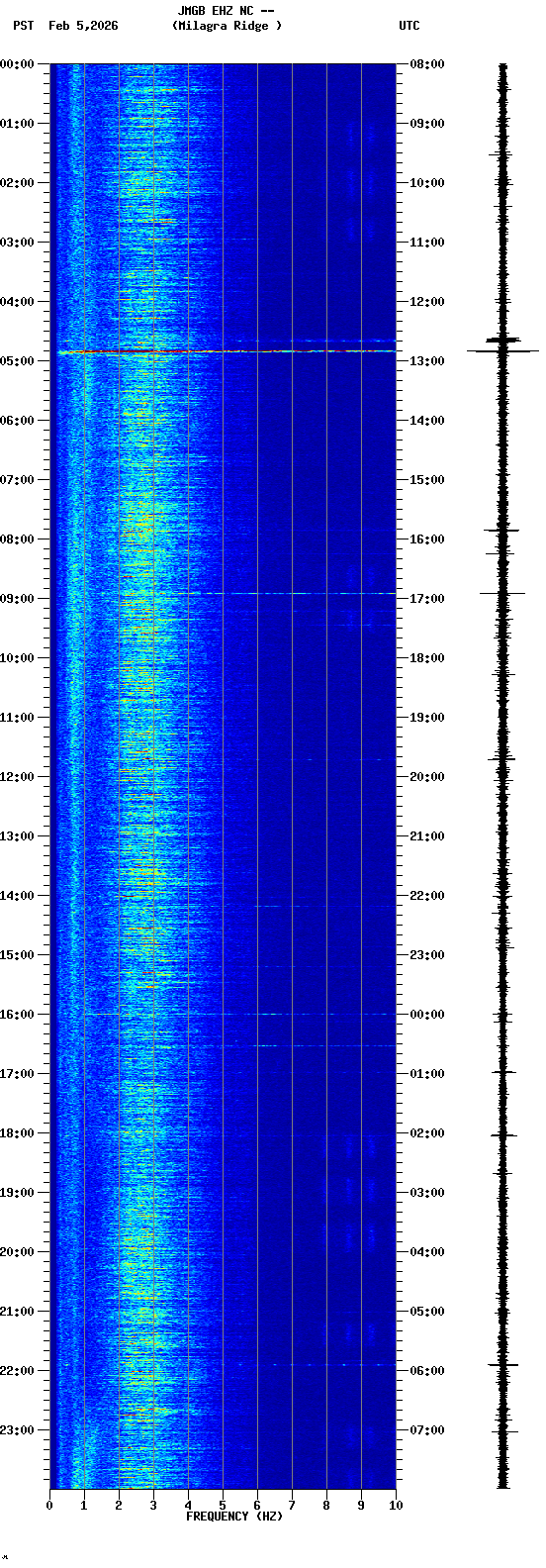Click the FREQUENCY (HZ) axis title

pyautogui.click(x=234, y=1517)
